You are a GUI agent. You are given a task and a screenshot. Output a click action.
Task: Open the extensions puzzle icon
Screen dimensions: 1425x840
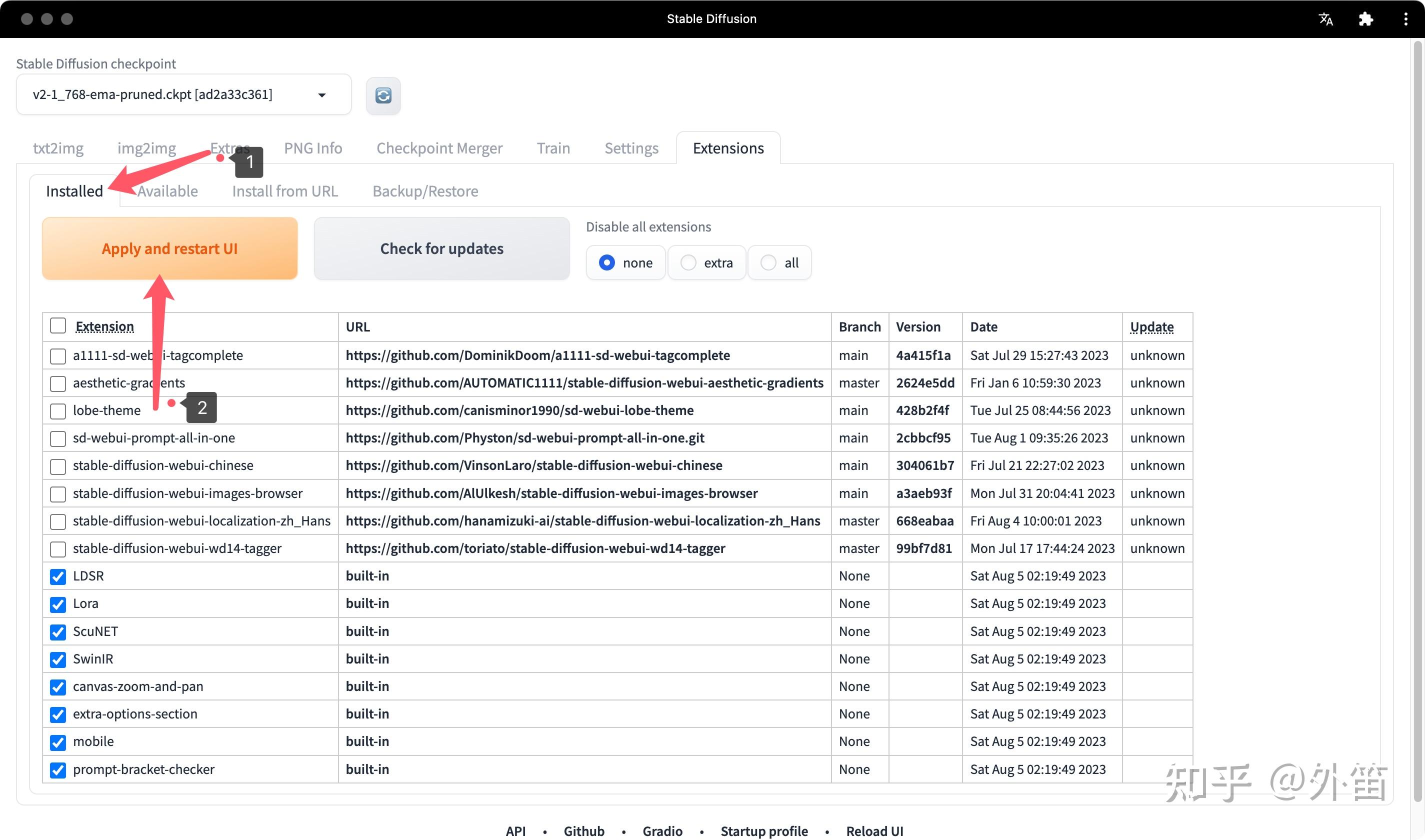pos(1365,18)
